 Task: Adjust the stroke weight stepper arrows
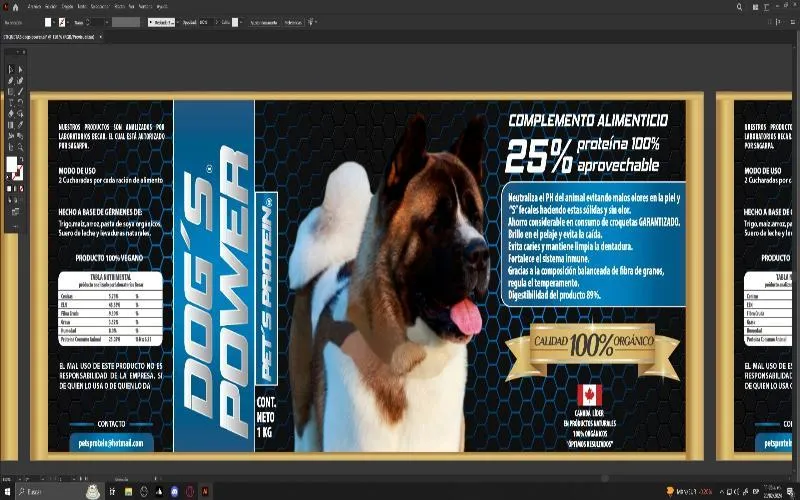pyautogui.click(x=87, y=22)
